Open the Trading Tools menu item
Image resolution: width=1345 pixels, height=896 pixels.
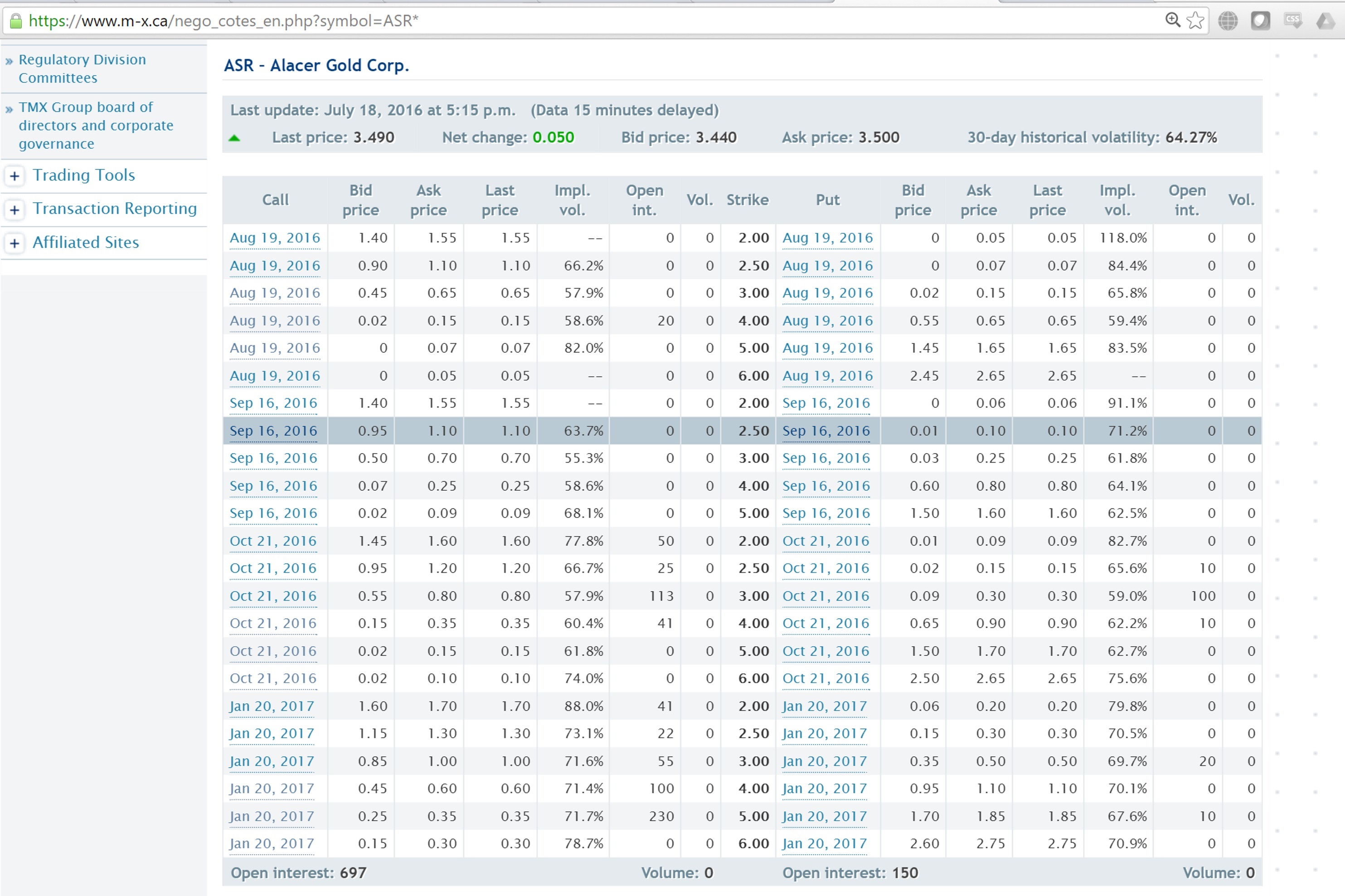tap(83, 175)
